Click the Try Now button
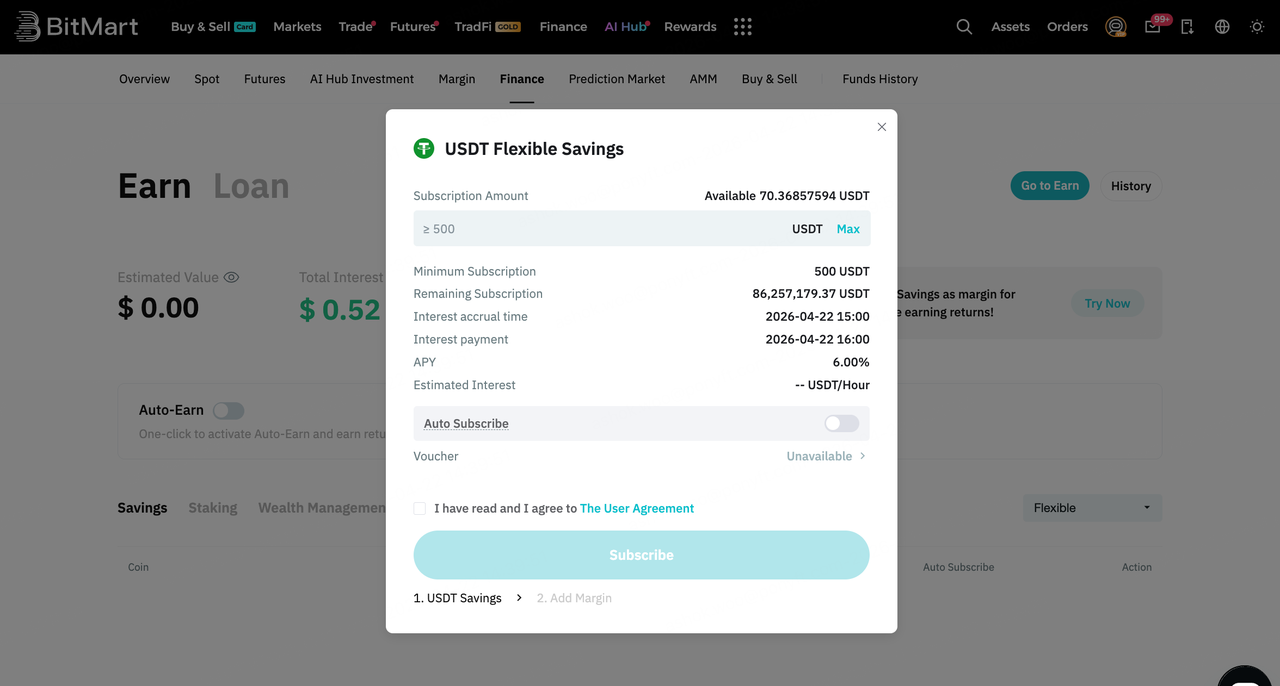The height and width of the screenshot is (686, 1280). [1107, 303]
